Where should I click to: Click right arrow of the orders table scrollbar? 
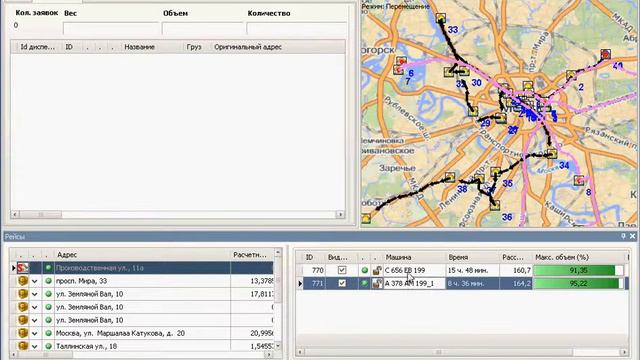(x=340, y=214)
